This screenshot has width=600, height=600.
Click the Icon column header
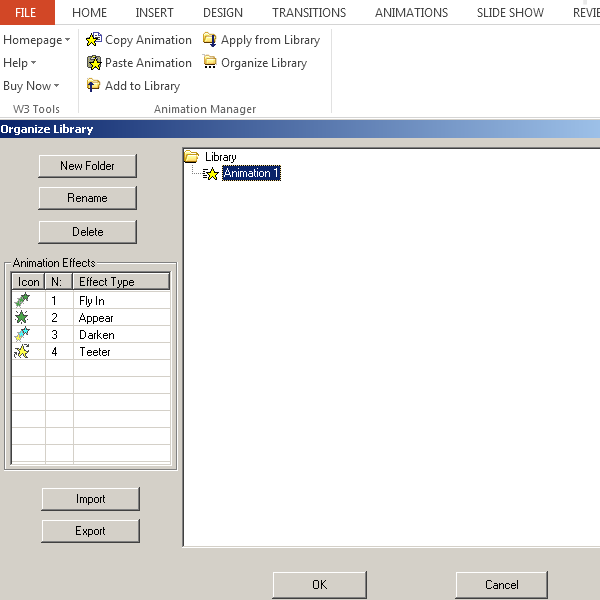28,282
